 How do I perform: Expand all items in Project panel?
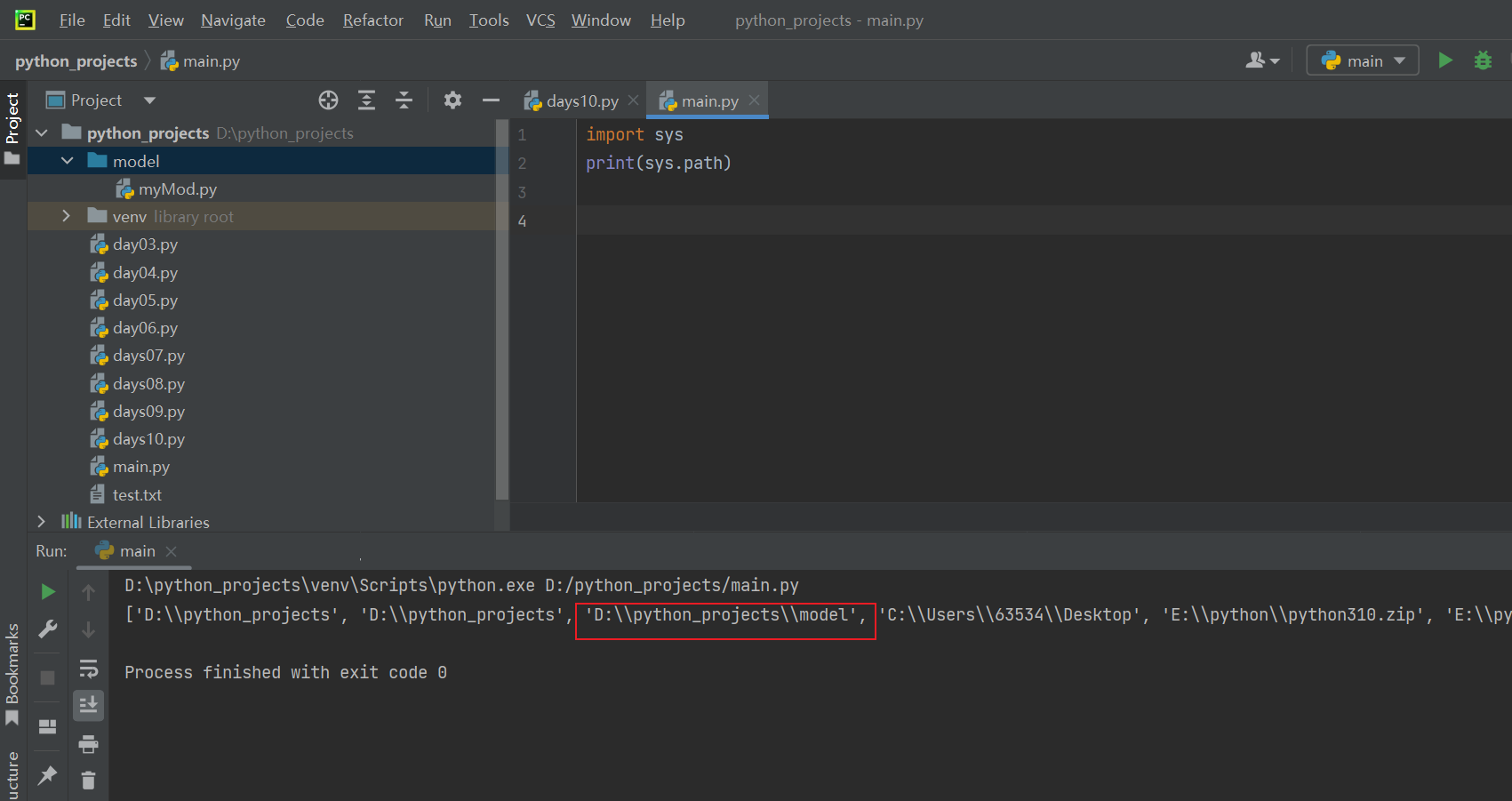coord(366,100)
